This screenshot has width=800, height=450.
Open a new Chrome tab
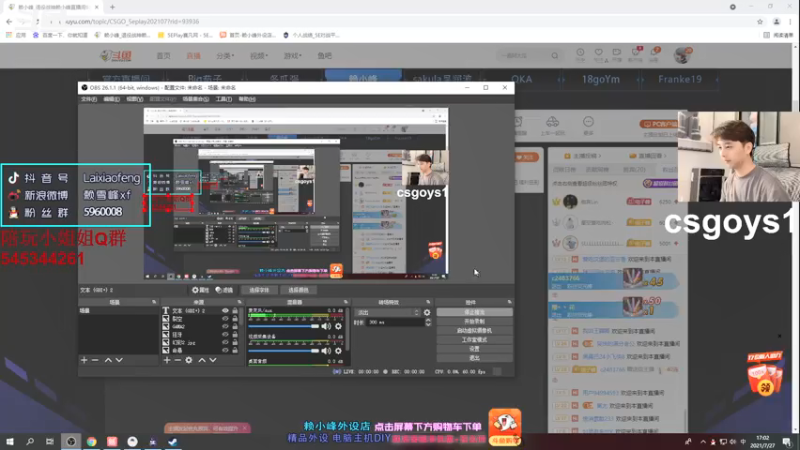click(112, 7)
